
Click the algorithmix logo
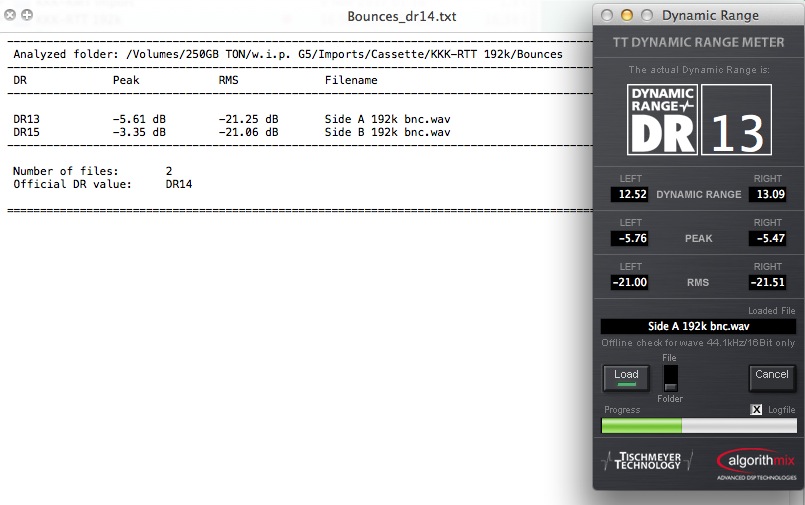click(x=756, y=464)
